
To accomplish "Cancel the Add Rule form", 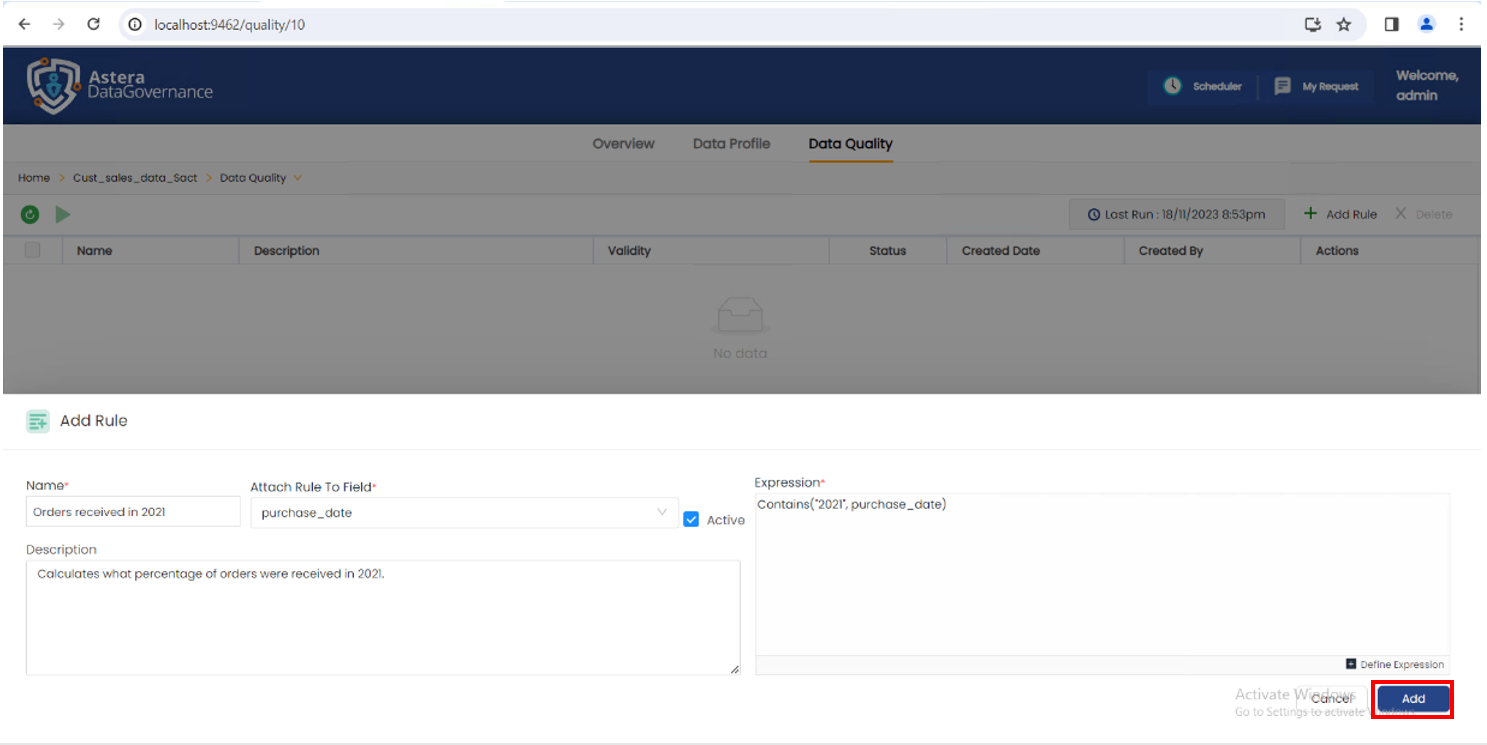I will click(1331, 699).
